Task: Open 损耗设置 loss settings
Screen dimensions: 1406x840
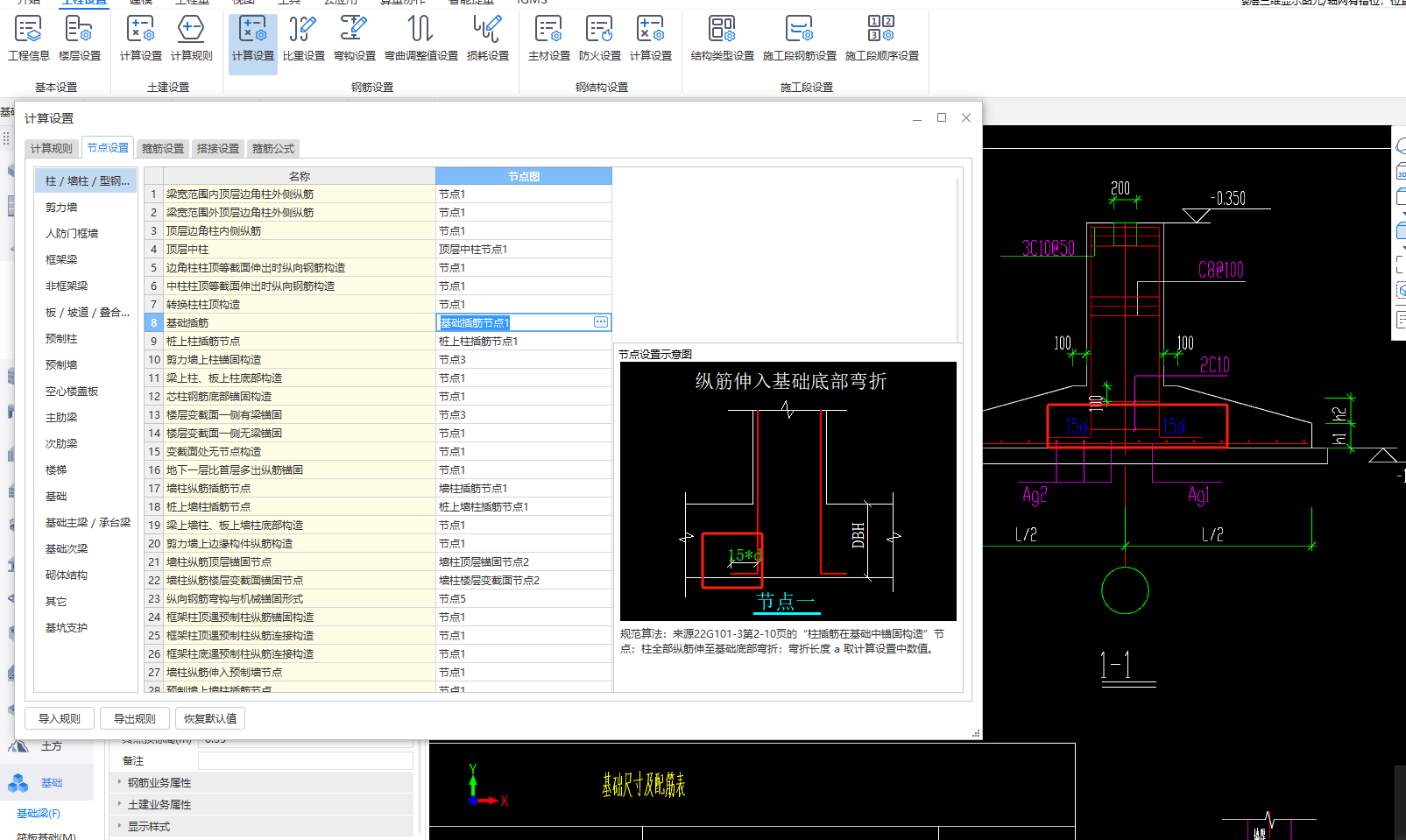Action: (488, 39)
